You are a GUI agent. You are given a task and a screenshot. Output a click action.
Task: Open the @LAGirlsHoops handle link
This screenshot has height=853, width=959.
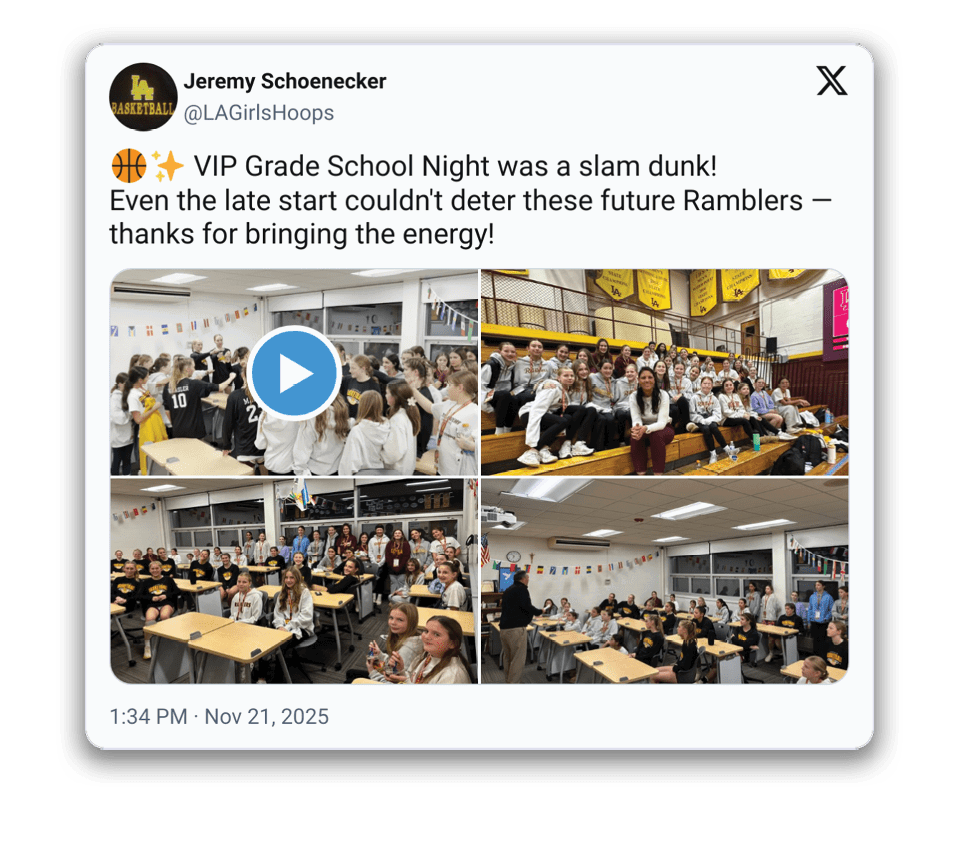259,113
